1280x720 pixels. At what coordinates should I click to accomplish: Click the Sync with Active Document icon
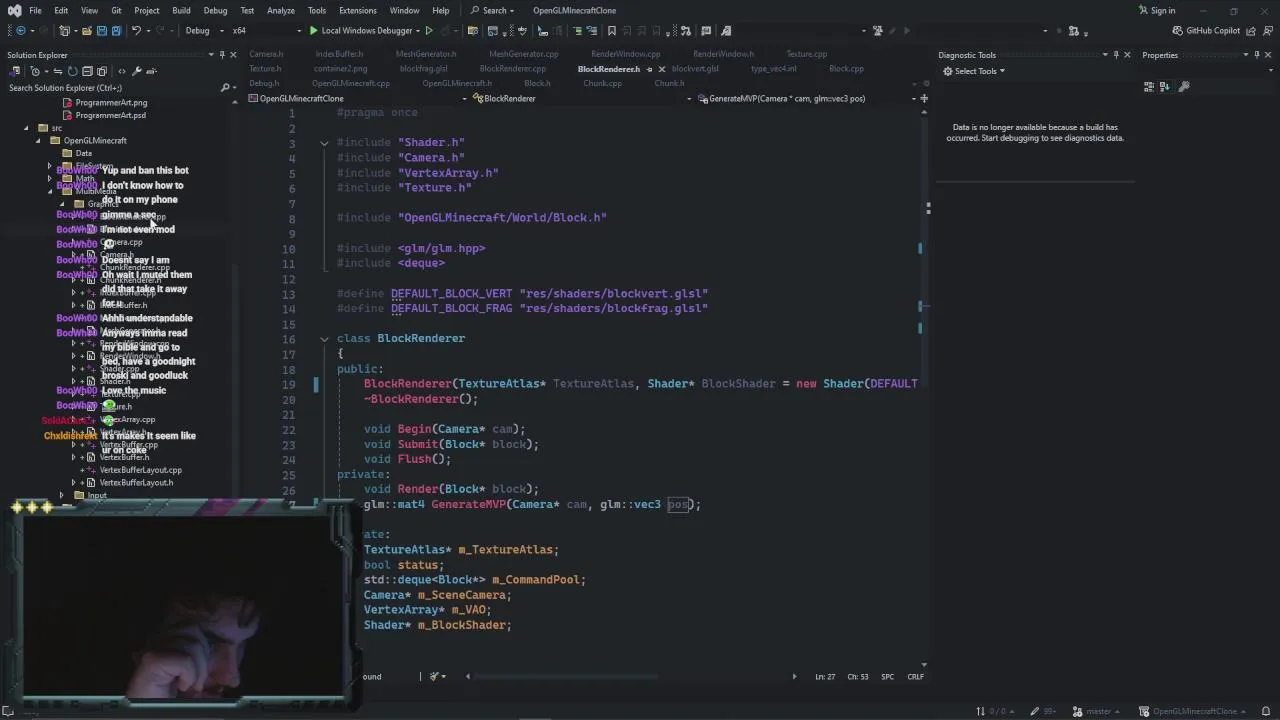(57, 71)
